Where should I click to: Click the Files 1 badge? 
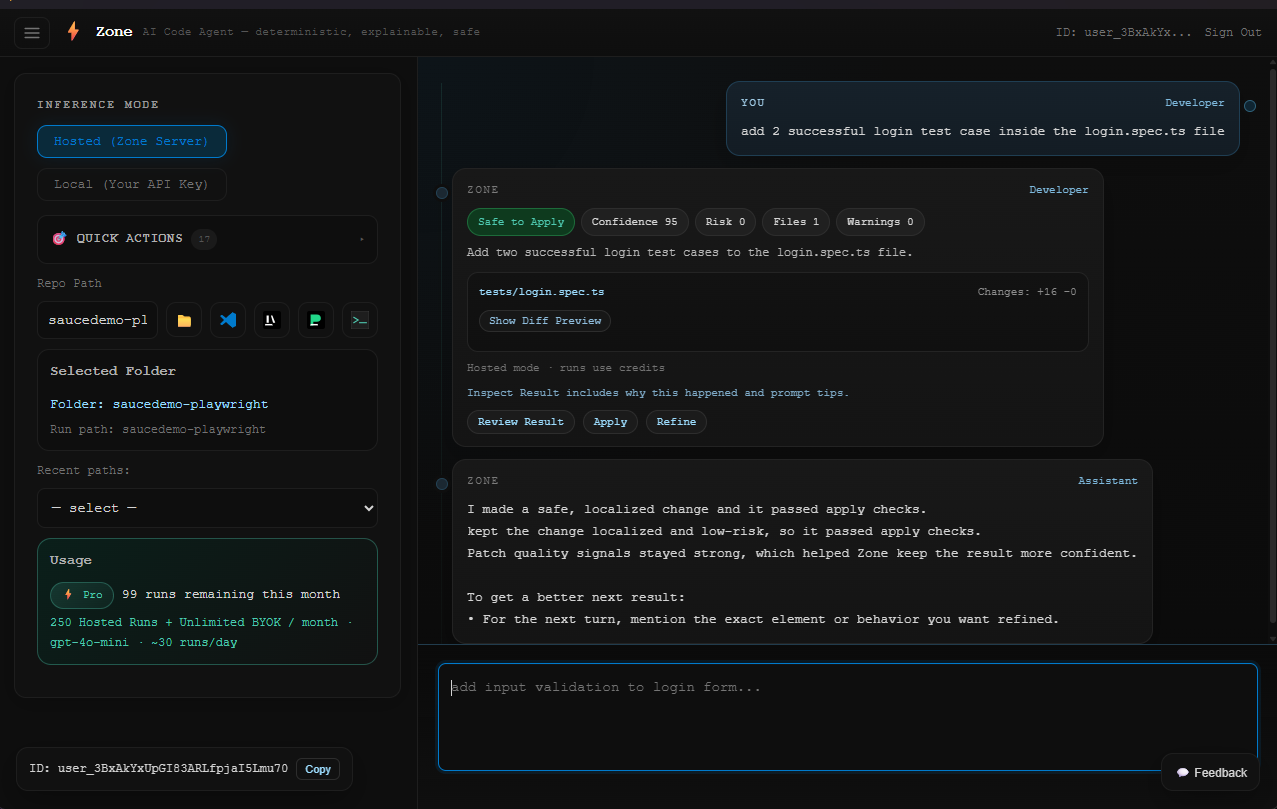tap(796, 222)
